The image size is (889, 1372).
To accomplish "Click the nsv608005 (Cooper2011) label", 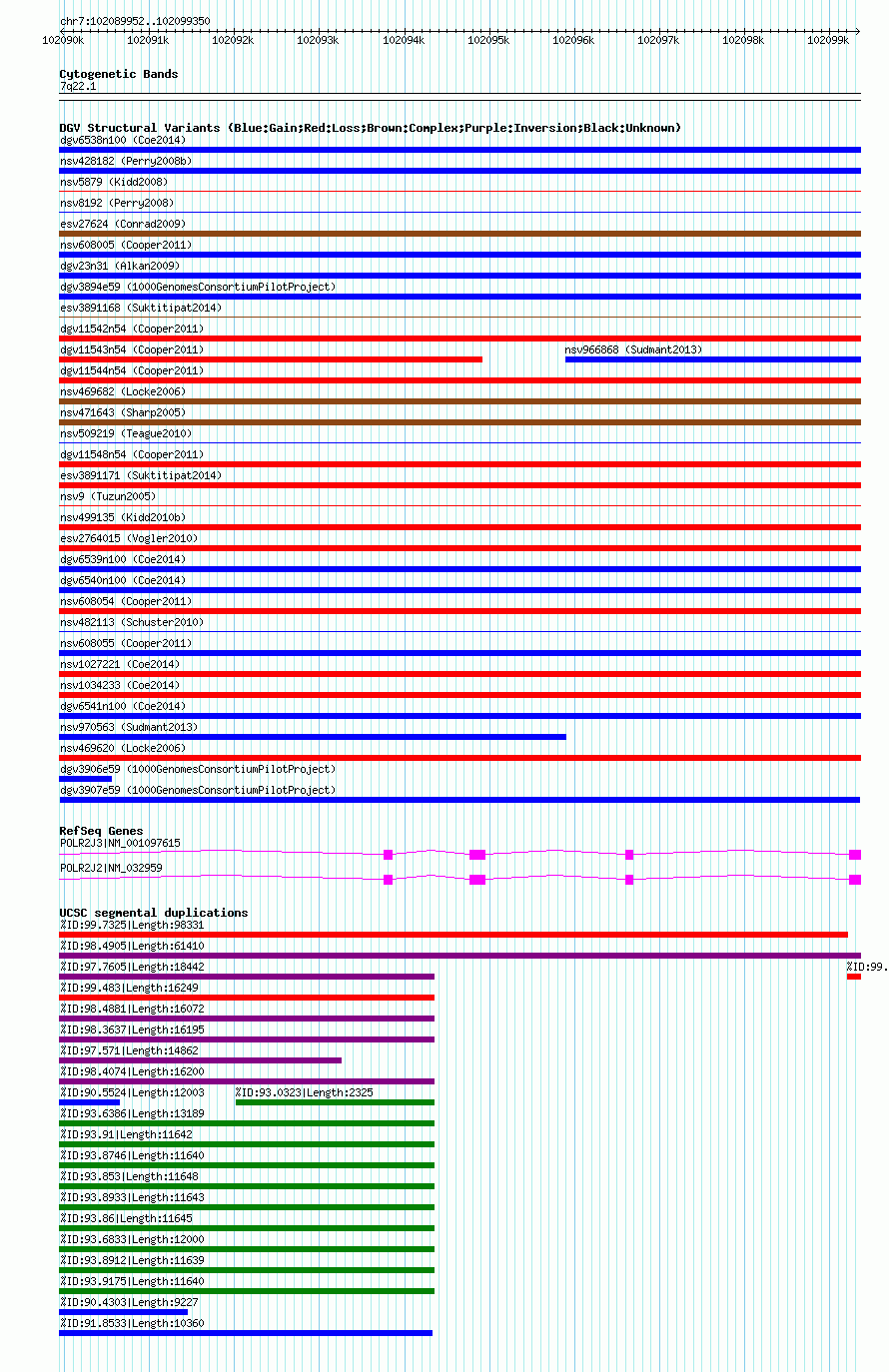I will point(126,245).
